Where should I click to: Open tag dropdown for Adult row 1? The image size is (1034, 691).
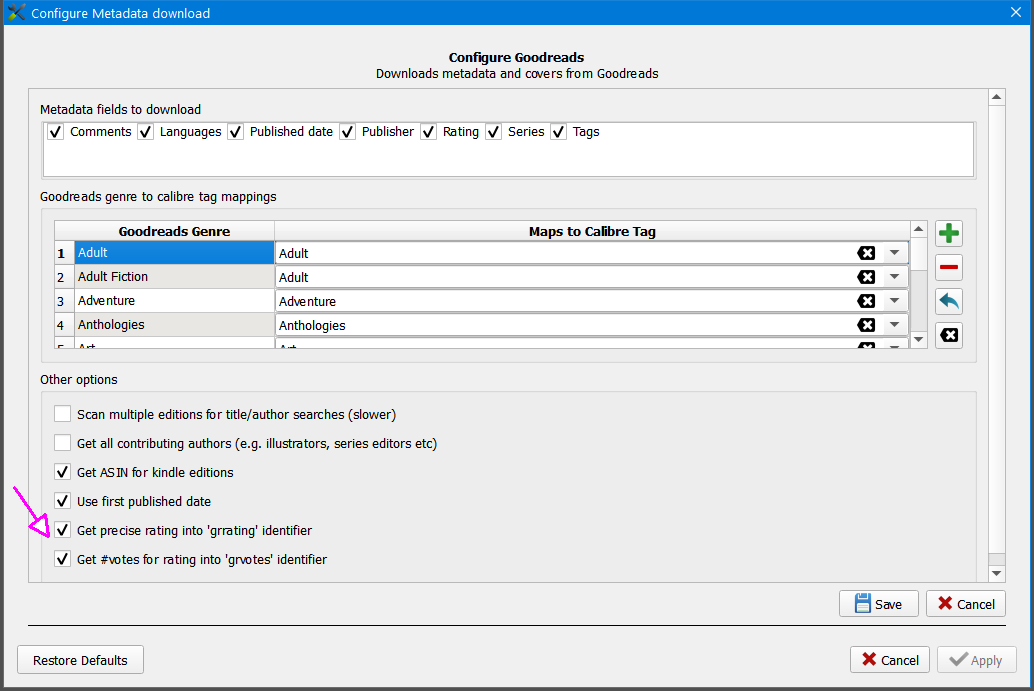point(894,253)
